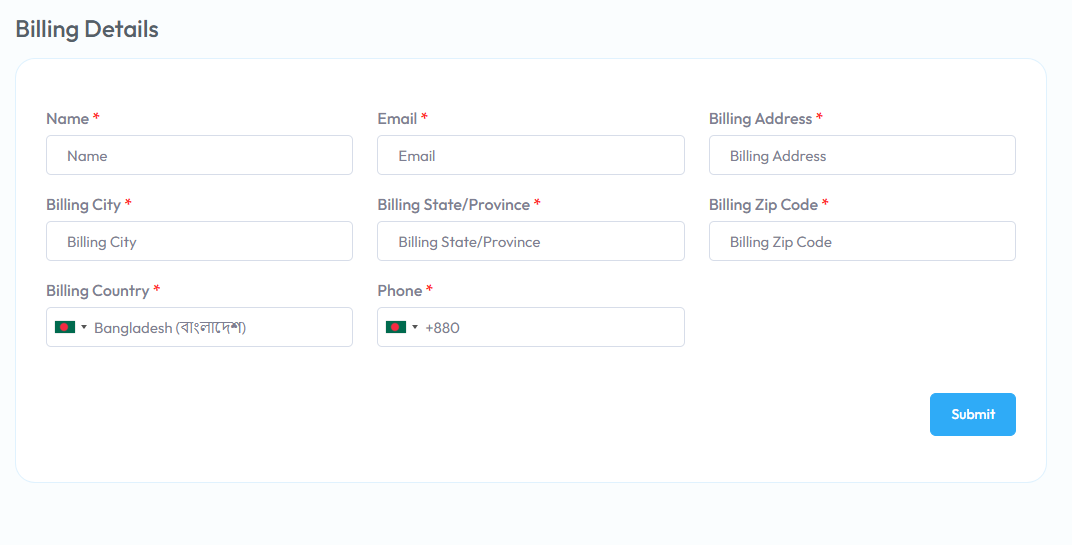
Task: Click the Phone label text
Action: point(399,291)
